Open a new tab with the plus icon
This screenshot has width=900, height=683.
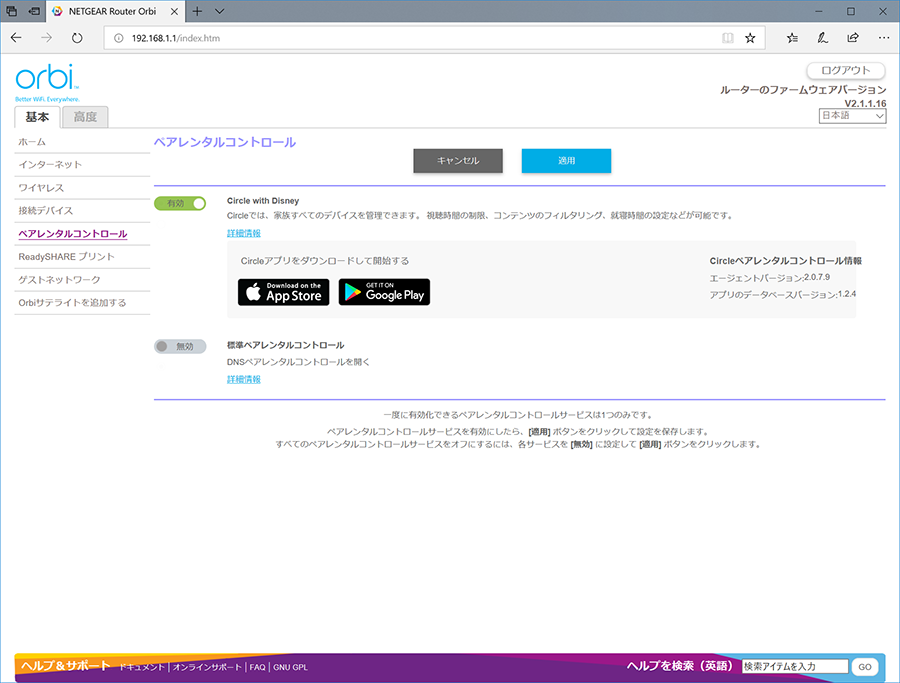point(198,11)
